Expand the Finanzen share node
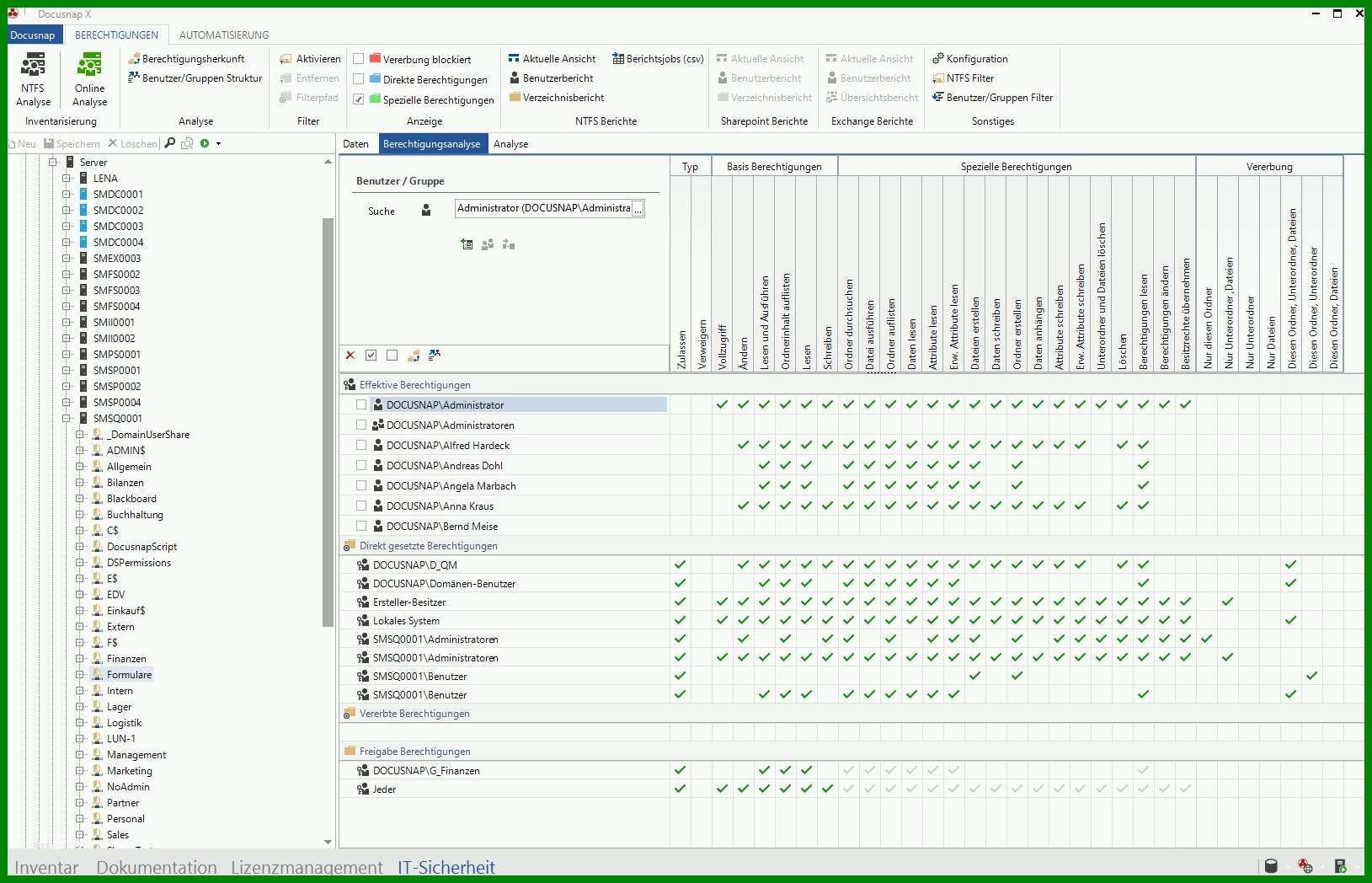Viewport: 1372px width, 883px height. click(x=79, y=658)
